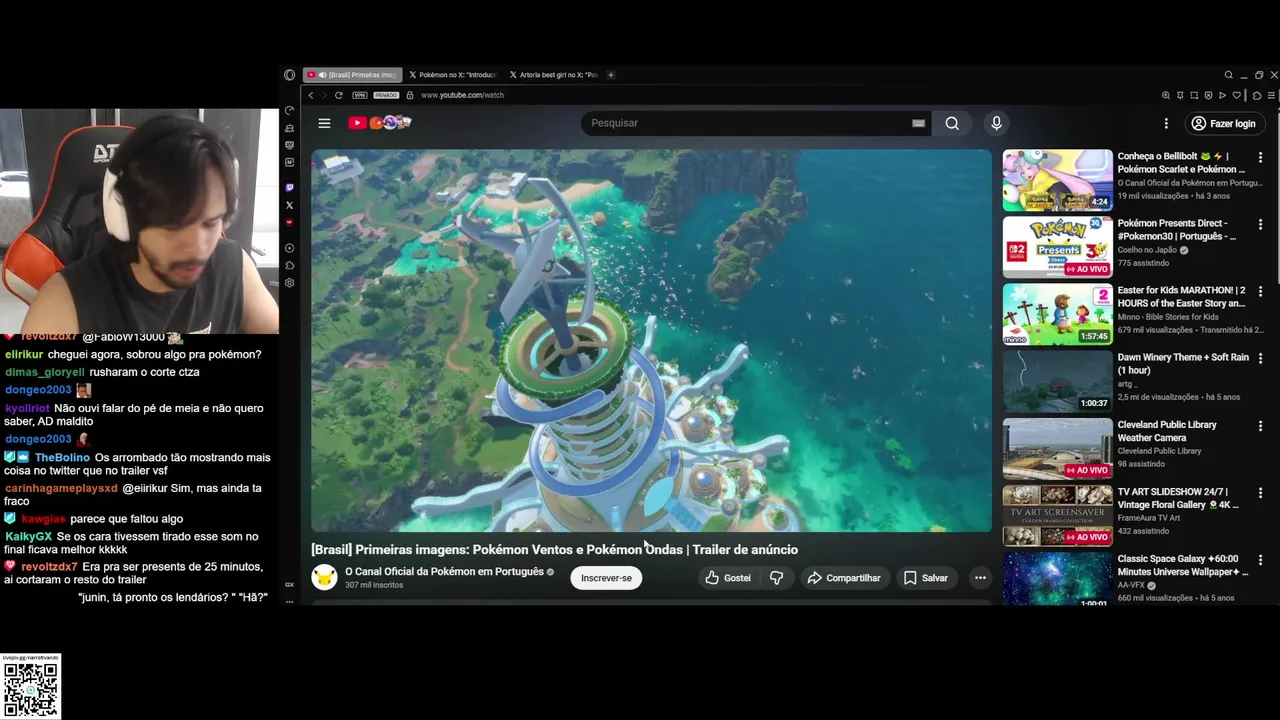Click the page zoom magnifier toolbar icon
The image size is (1280, 720).
(x=1166, y=95)
